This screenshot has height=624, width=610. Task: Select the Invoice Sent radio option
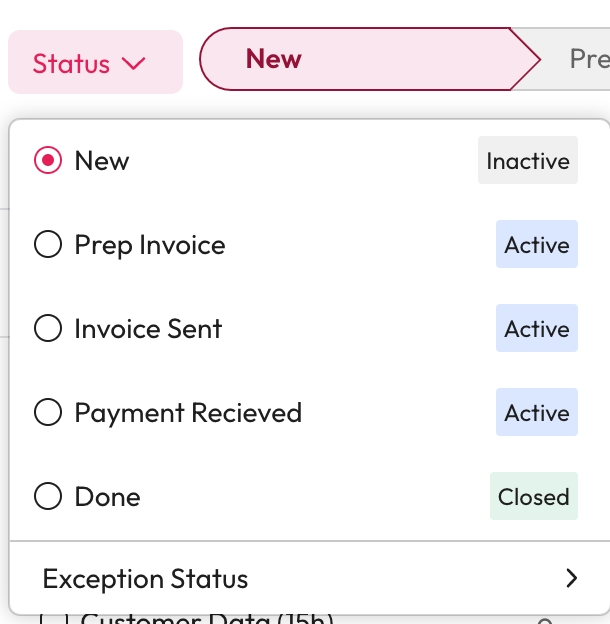click(x=48, y=329)
